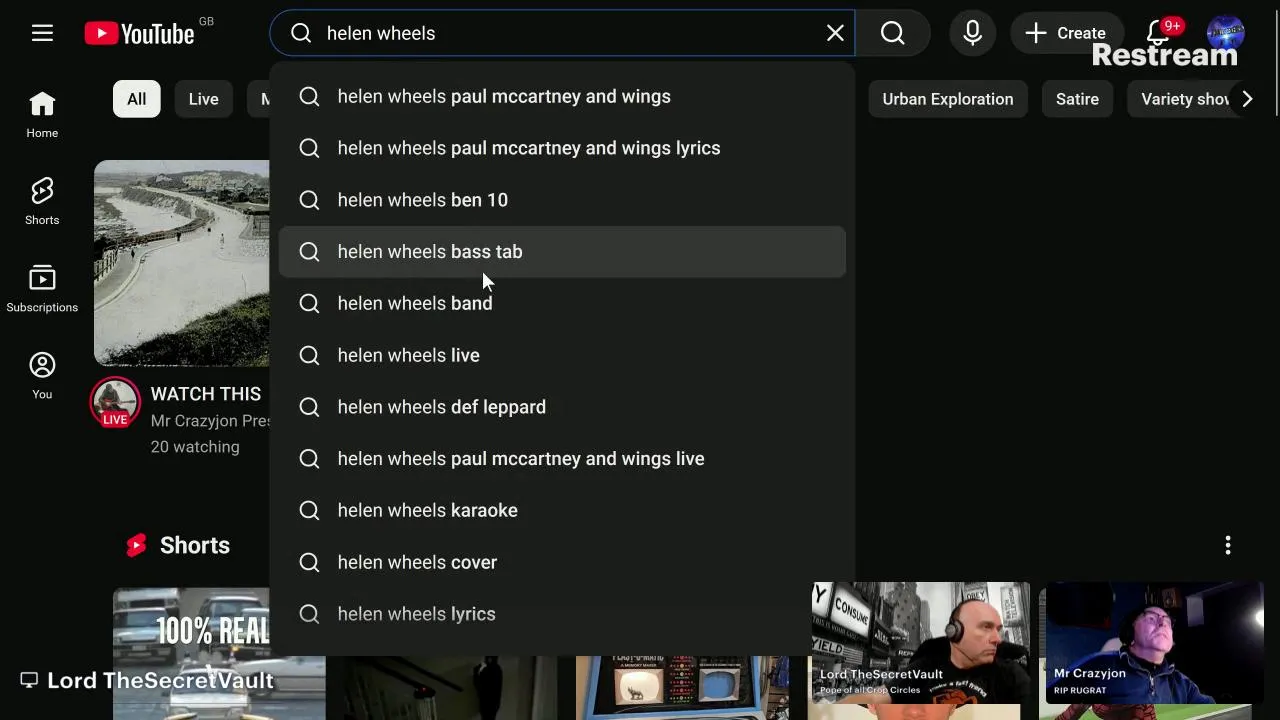Open the You sidebar section
The image size is (1280, 720).
[x=42, y=375]
